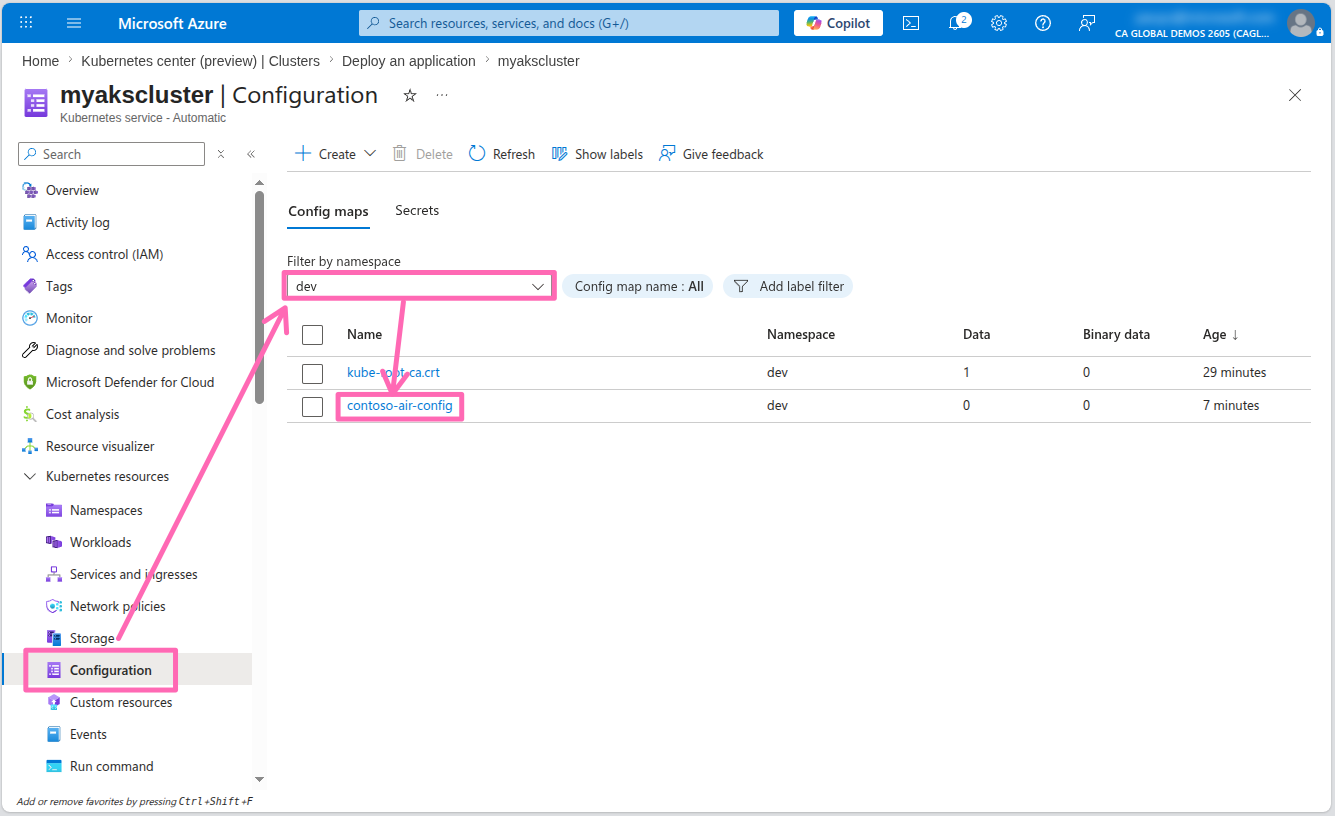Click the Cost analysis icon

pos(30,414)
